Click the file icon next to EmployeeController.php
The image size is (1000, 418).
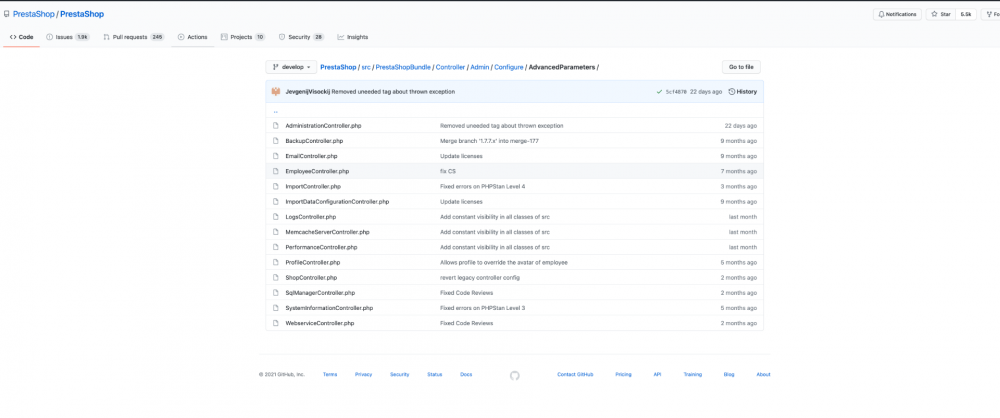pyautogui.click(x=276, y=171)
